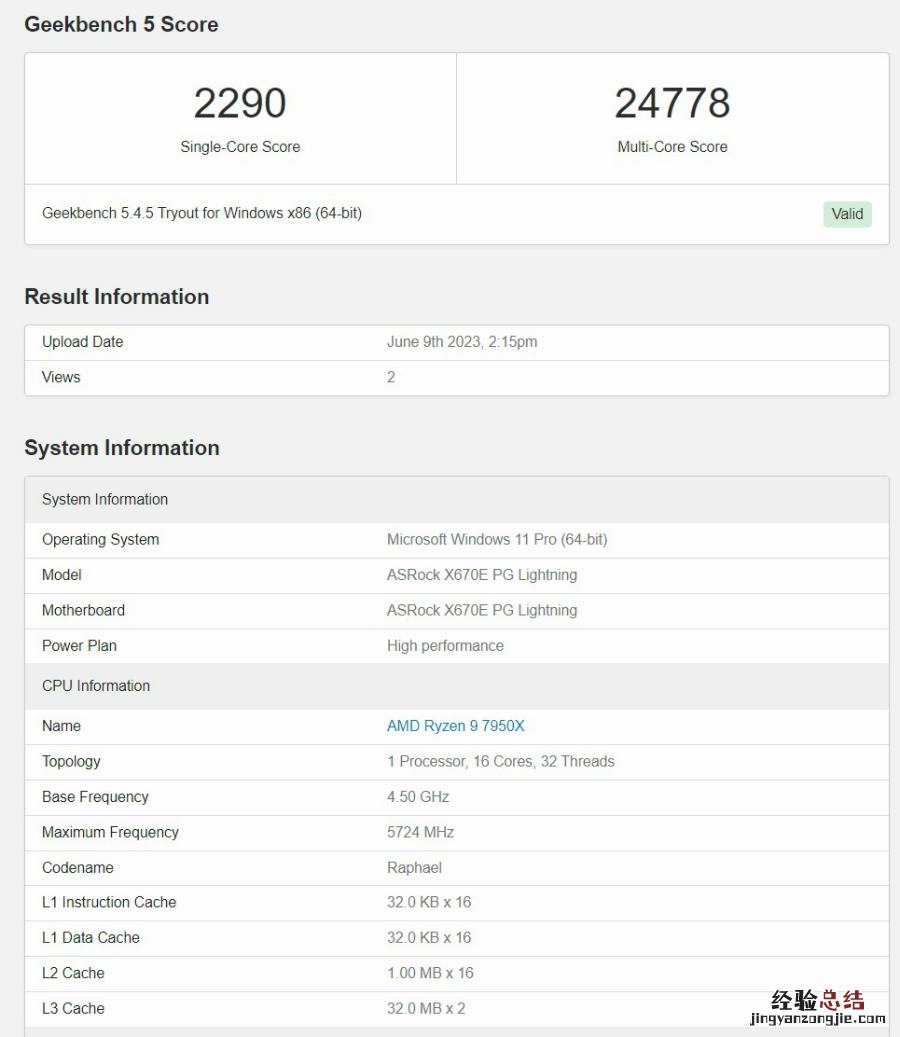Click the L1 Instruction Cache label

(x=109, y=903)
